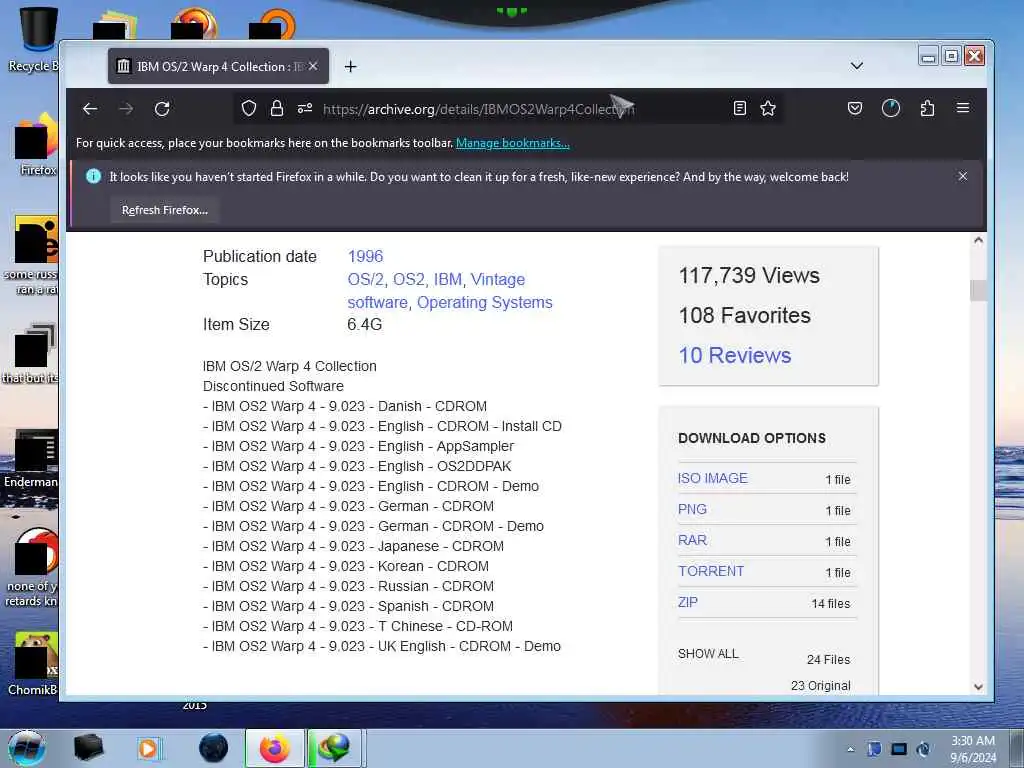Viewport: 1024px width, 768px height.
Task: Expand the list all tabs chevron
Action: pyautogui.click(x=857, y=66)
